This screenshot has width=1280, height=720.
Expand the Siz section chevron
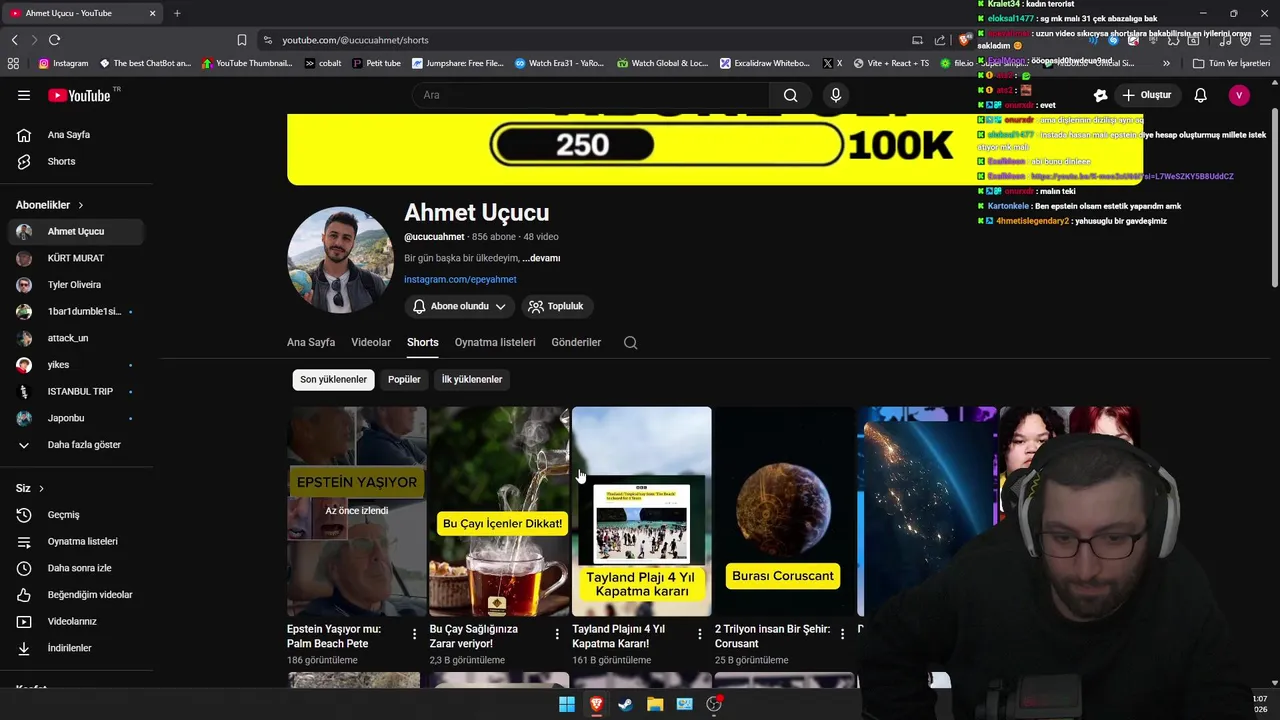point(41,489)
